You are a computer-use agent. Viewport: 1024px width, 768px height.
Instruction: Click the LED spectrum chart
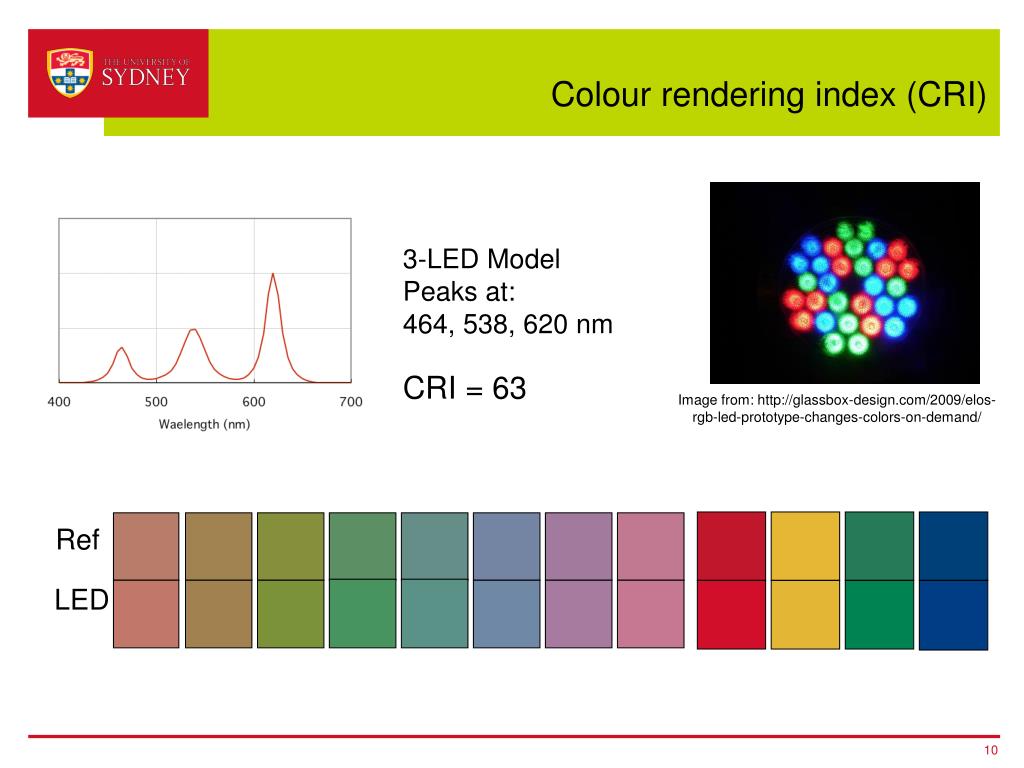point(205,300)
